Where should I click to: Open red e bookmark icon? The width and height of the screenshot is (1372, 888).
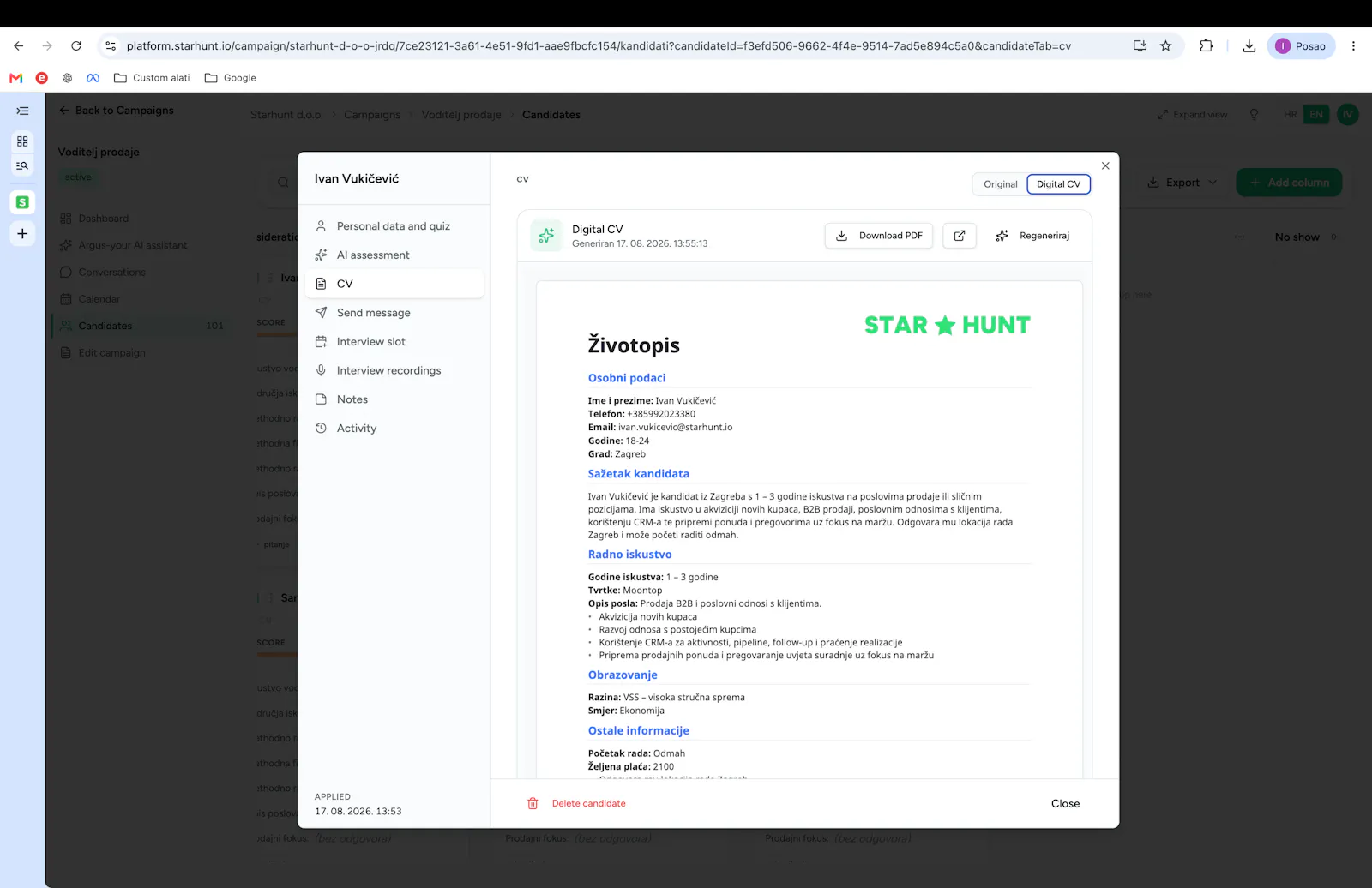click(42, 78)
